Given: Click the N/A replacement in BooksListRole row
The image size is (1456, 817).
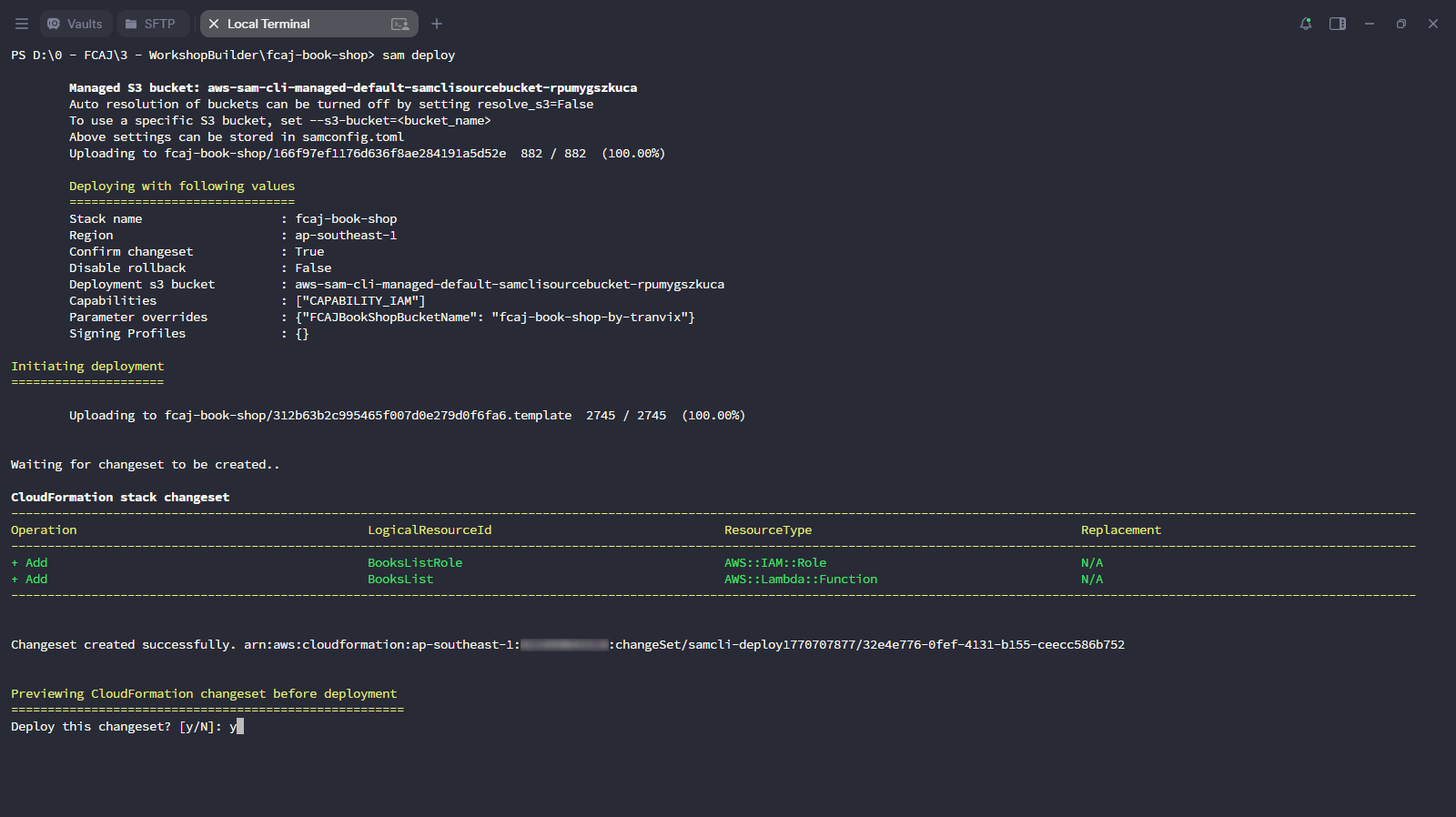Looking at the screenshot, I should tap(1092, 563).
